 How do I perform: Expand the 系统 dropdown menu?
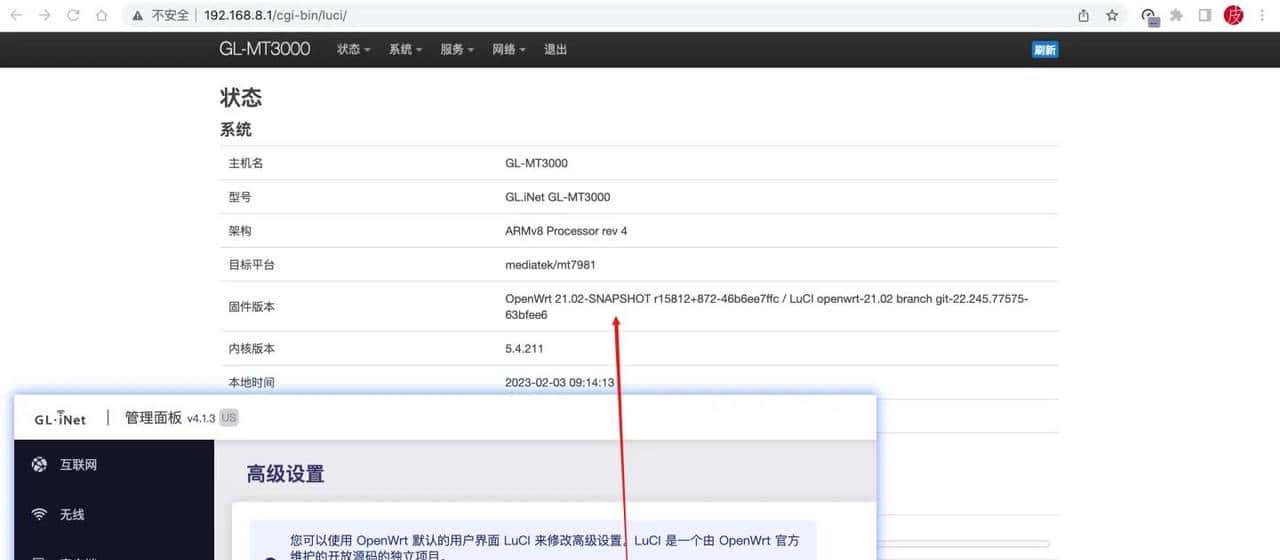(x=406, y=49)
